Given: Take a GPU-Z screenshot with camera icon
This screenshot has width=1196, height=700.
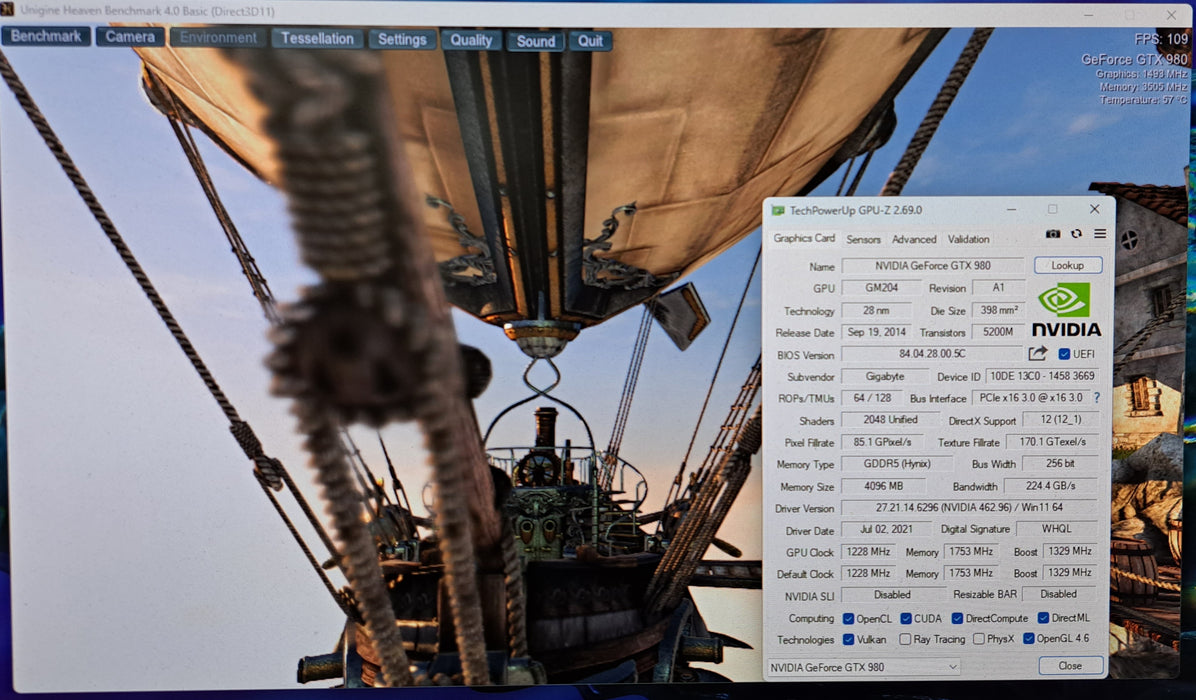Looking at the screenshot, I should (x=1053, y=234).
